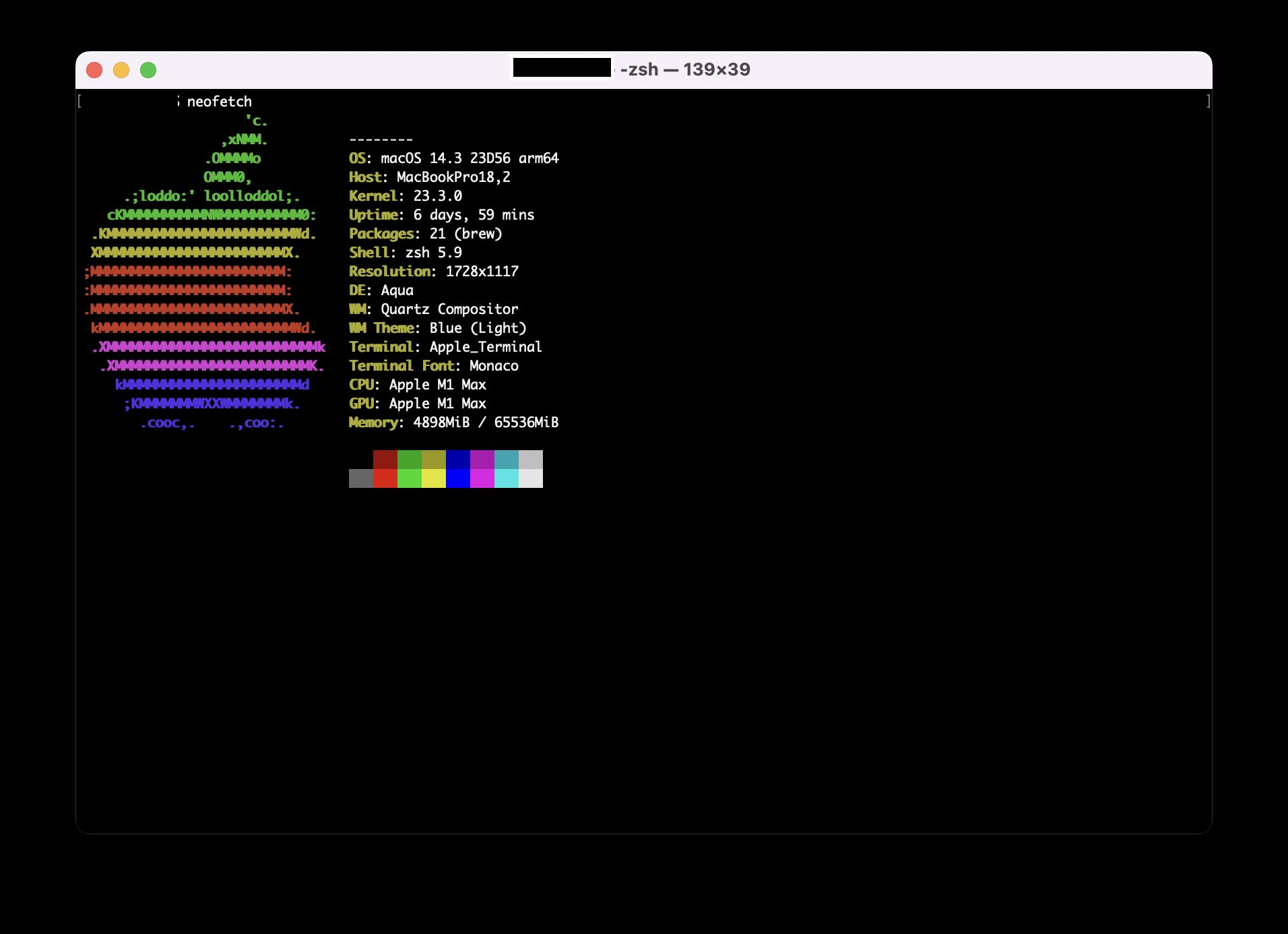
Task: Click the typed "neofetch" command text
Action: (220, 102)
